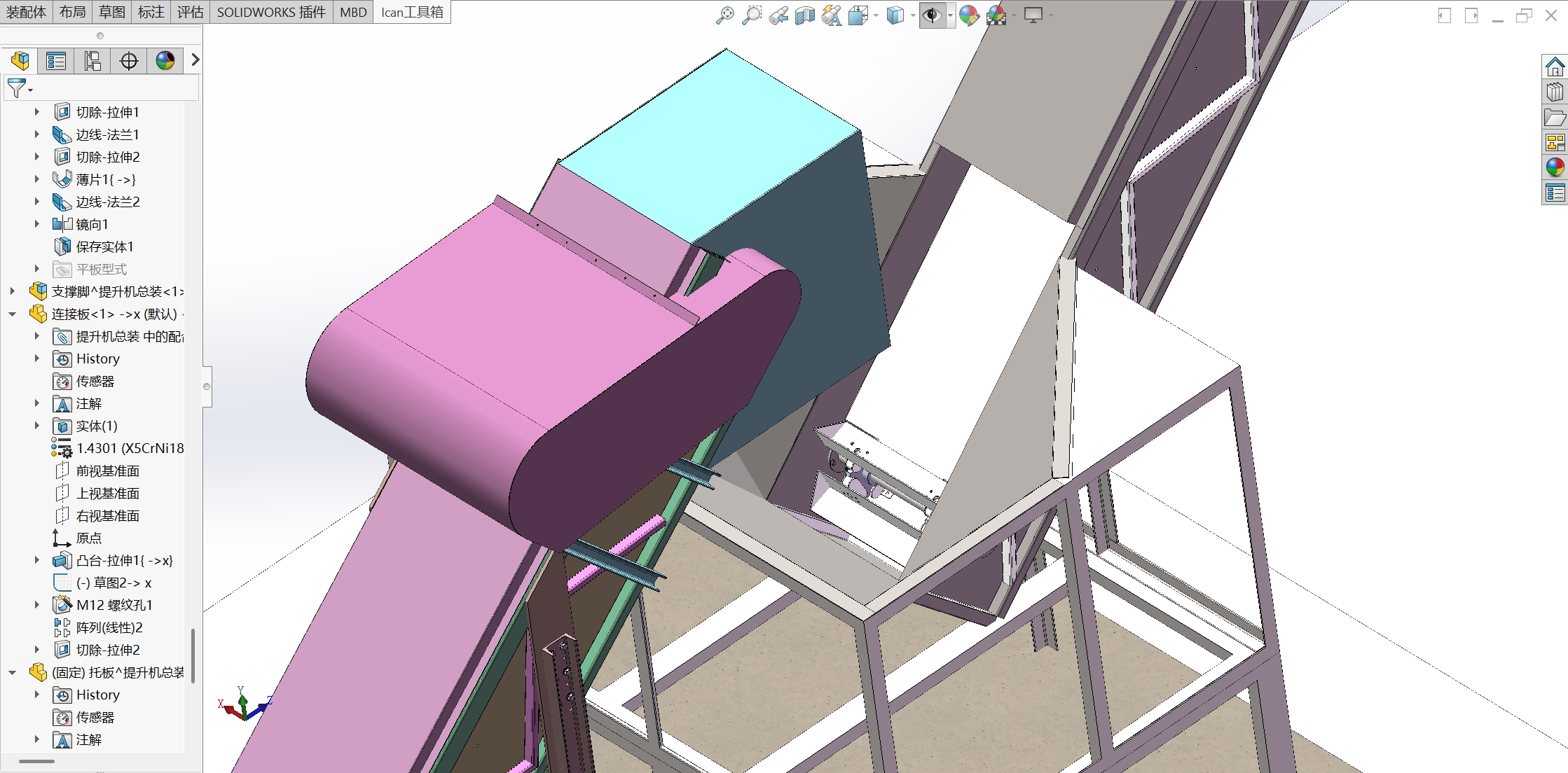This screenshot has width=1568, height=773.
Task: Open the View Orientation dropdown arrow
Action: 876,15
